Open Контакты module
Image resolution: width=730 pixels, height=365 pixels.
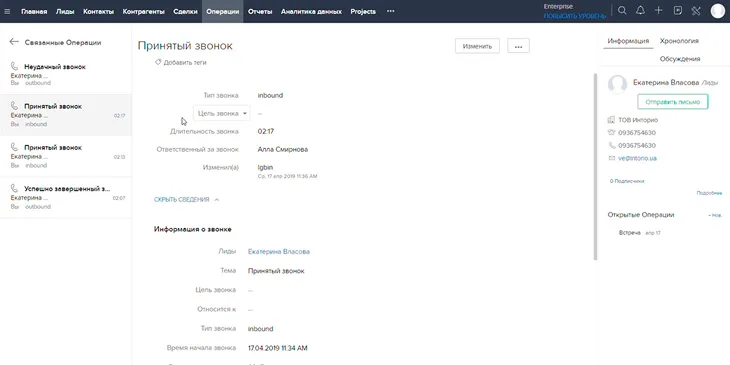pos(98,12)
